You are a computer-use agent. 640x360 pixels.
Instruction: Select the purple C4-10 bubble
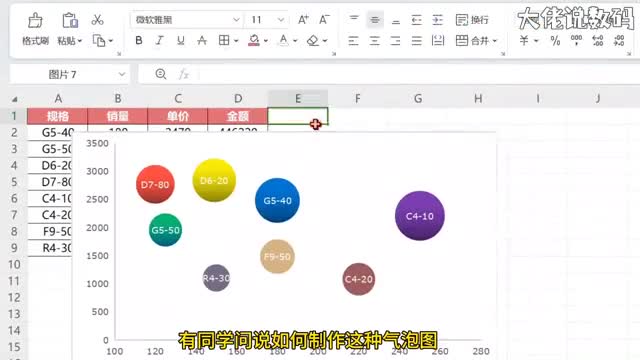click(420, 216)
